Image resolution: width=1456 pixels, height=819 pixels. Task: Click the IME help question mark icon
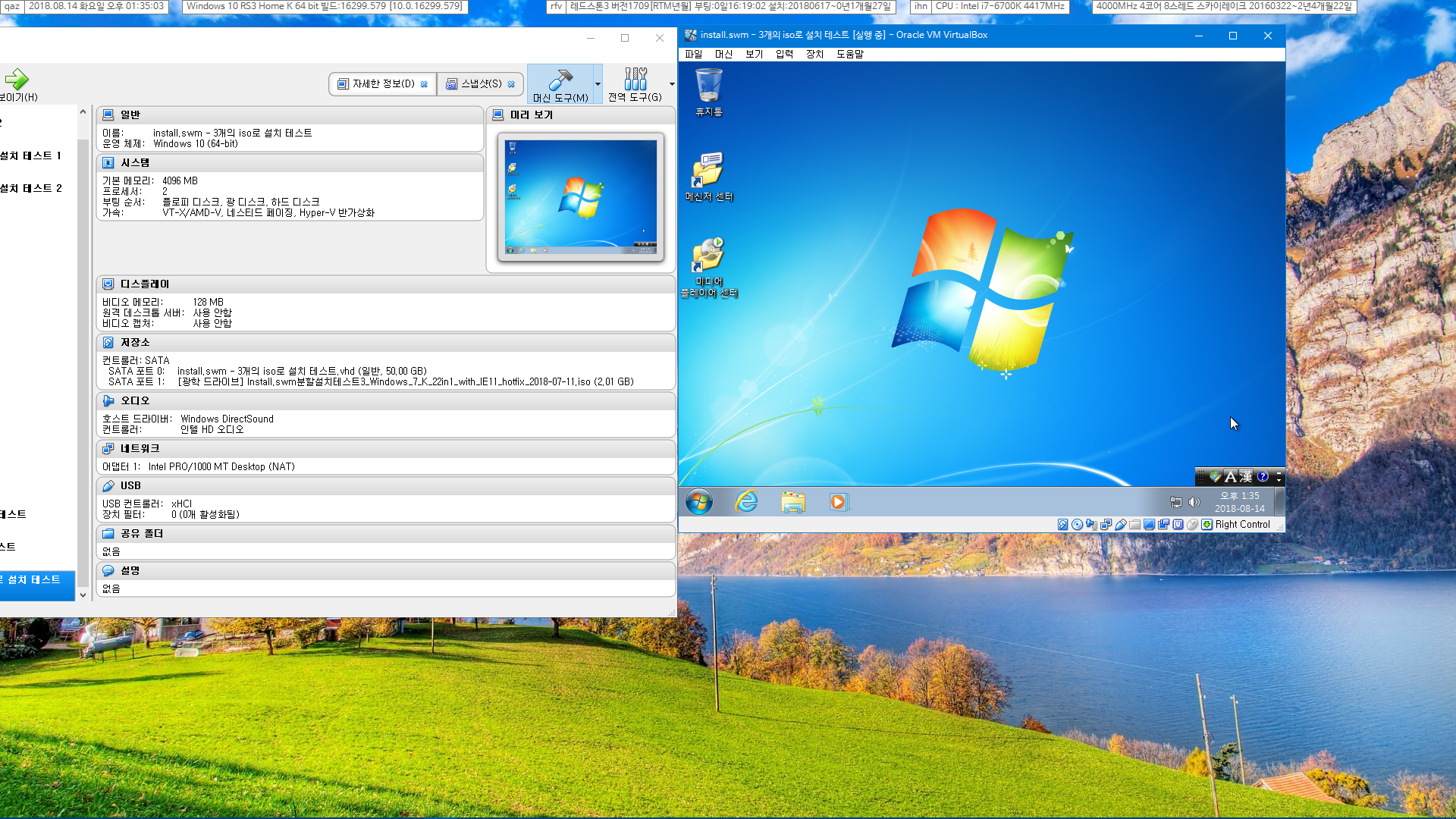point(1263,476)
